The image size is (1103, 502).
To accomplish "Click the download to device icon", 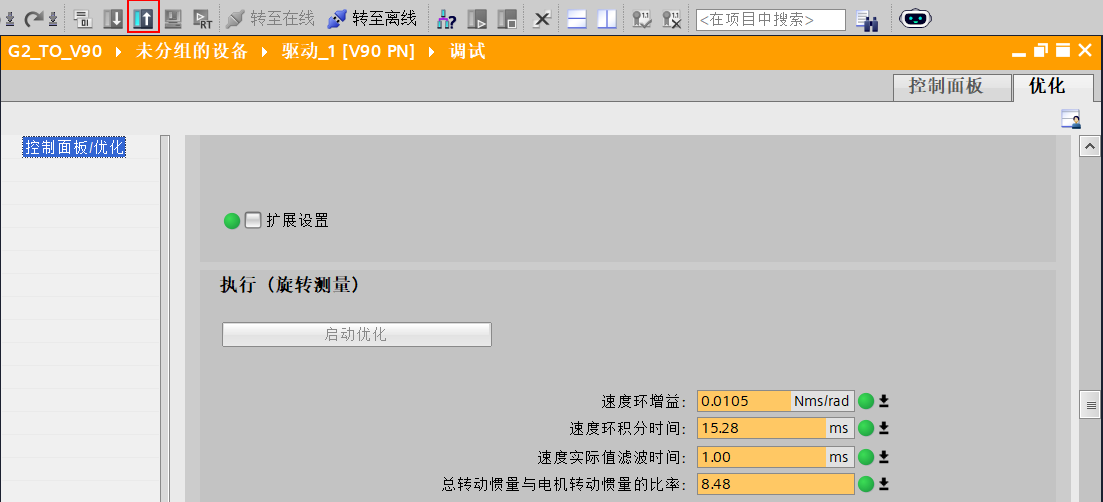I will pyautogui.click(x=113, y=19).
